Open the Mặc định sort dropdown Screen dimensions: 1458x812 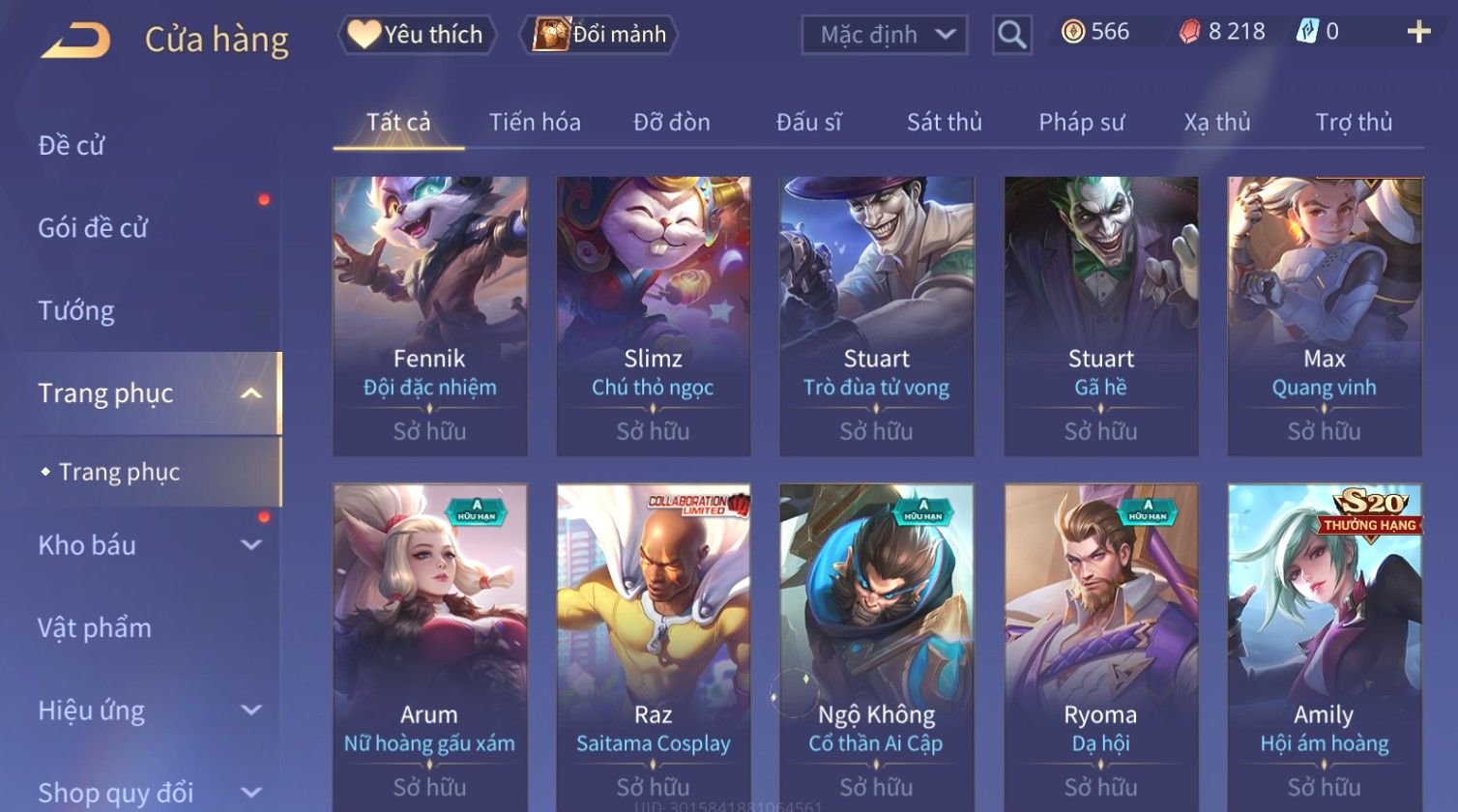[885, 35]
